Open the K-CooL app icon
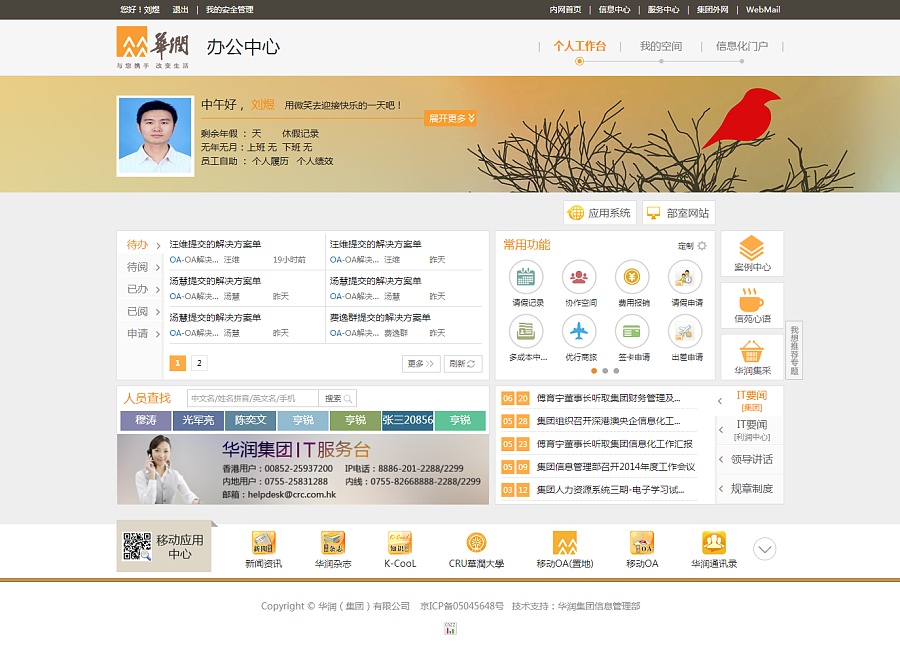The height and width of the screenshot is (650, 900). 398,540
